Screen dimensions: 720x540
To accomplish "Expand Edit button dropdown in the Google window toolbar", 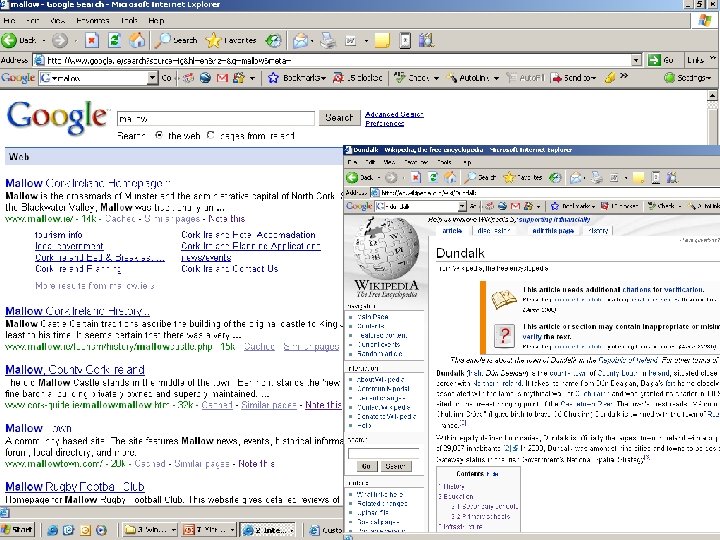I will tap(366, 41).
